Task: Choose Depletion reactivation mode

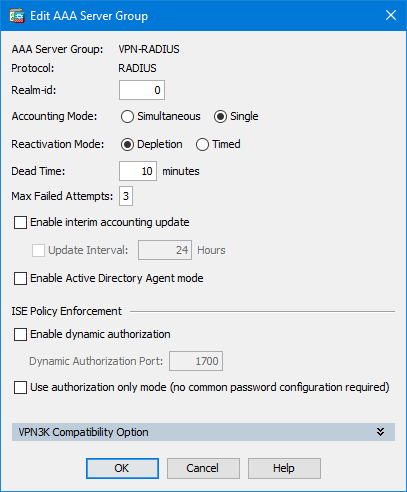Action: point(127,145)
